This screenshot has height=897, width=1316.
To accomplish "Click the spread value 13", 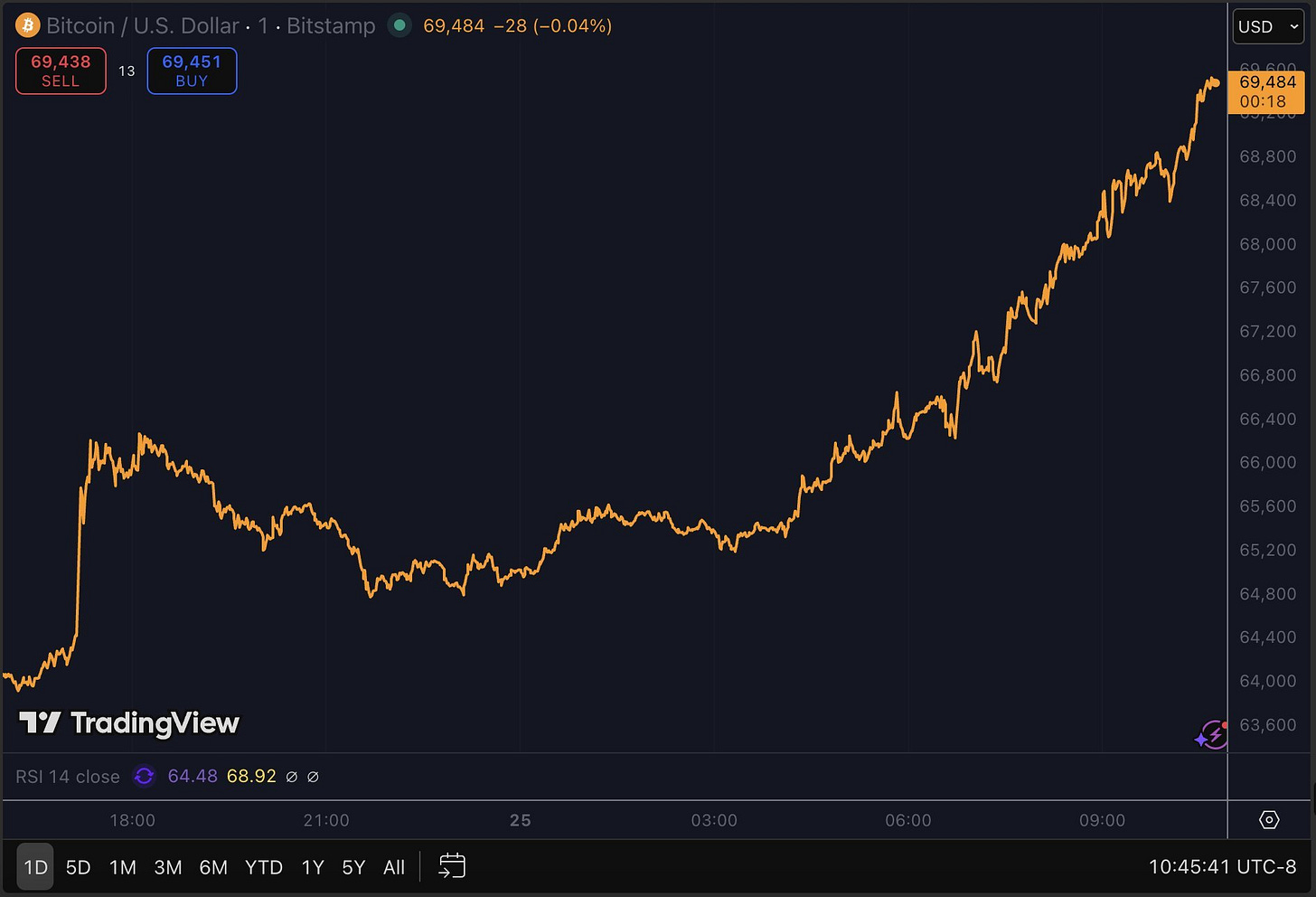I will (127, 71).
